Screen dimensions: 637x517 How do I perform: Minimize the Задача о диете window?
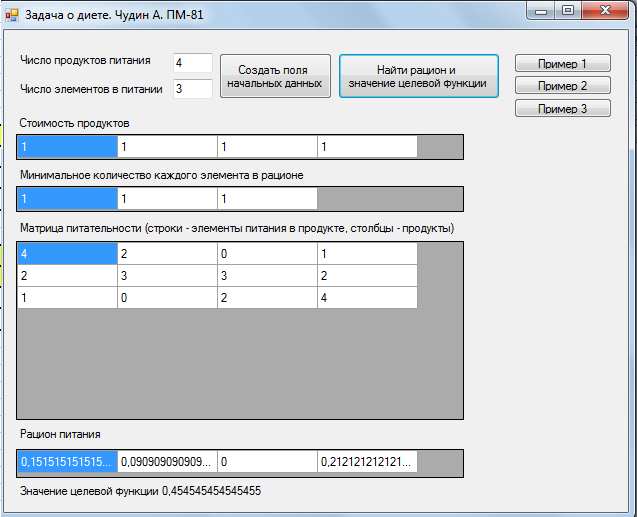coord(541,11)
